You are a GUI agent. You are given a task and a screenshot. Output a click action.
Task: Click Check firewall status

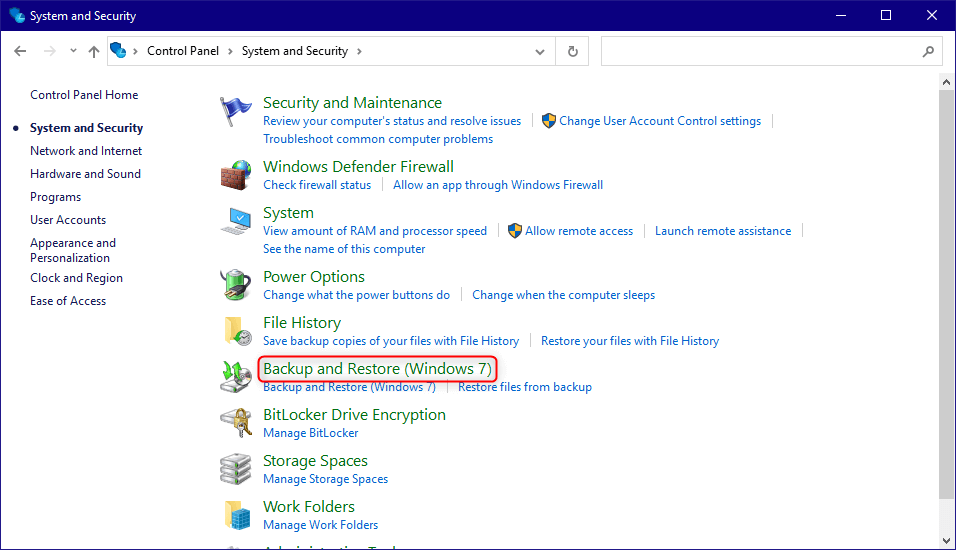click(317, 185)
